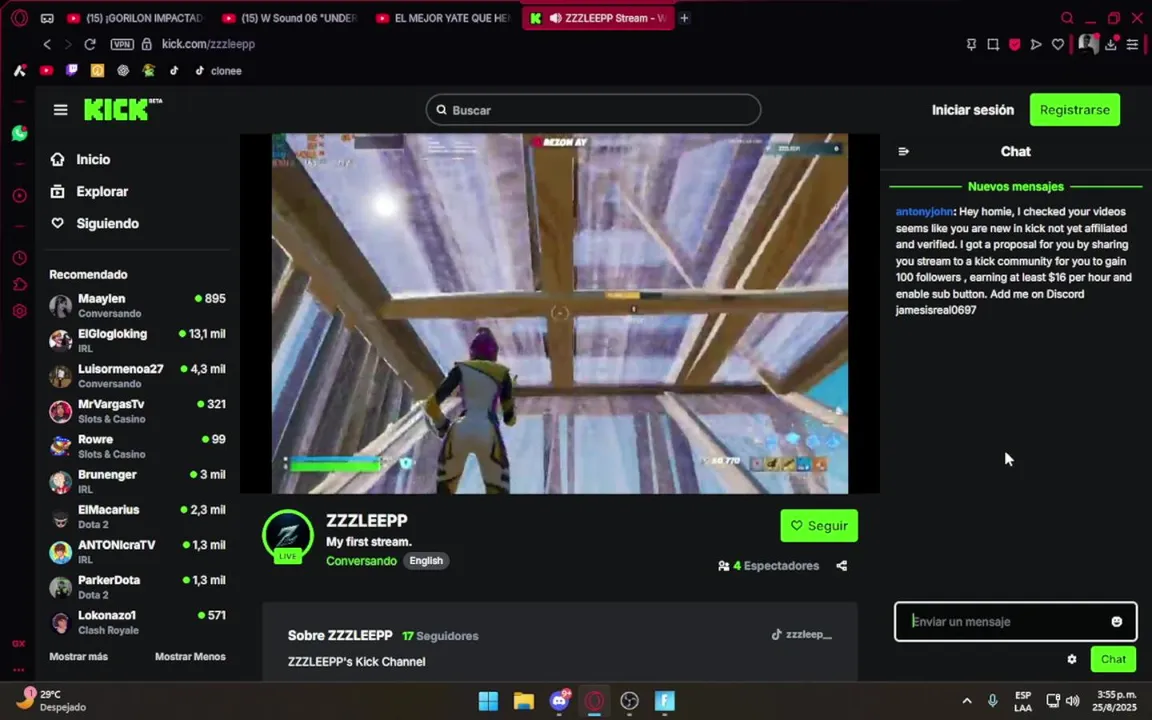The height and width of the screenshot is (720, 1152).
Task: Open the ChatGPT bookmark icon
Action: click(123, 71)
